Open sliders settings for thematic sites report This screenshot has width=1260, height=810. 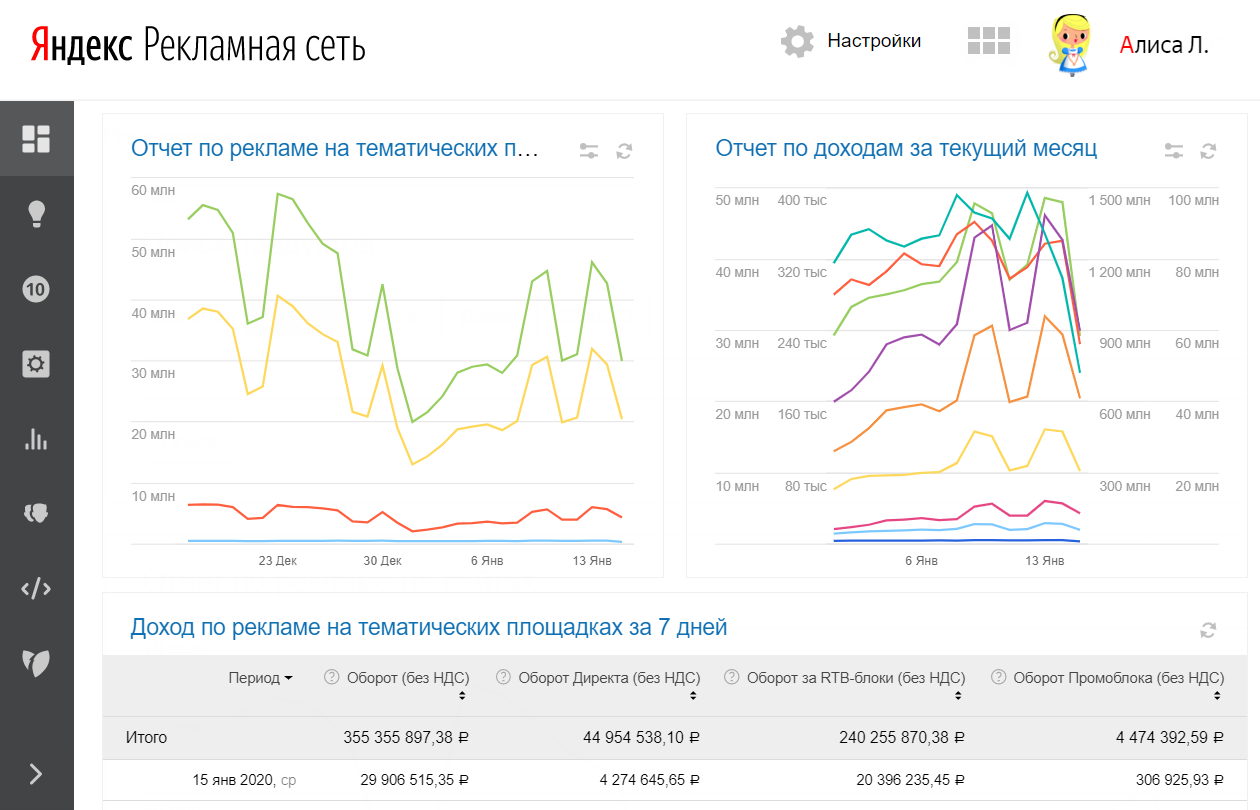click(589, 151)
